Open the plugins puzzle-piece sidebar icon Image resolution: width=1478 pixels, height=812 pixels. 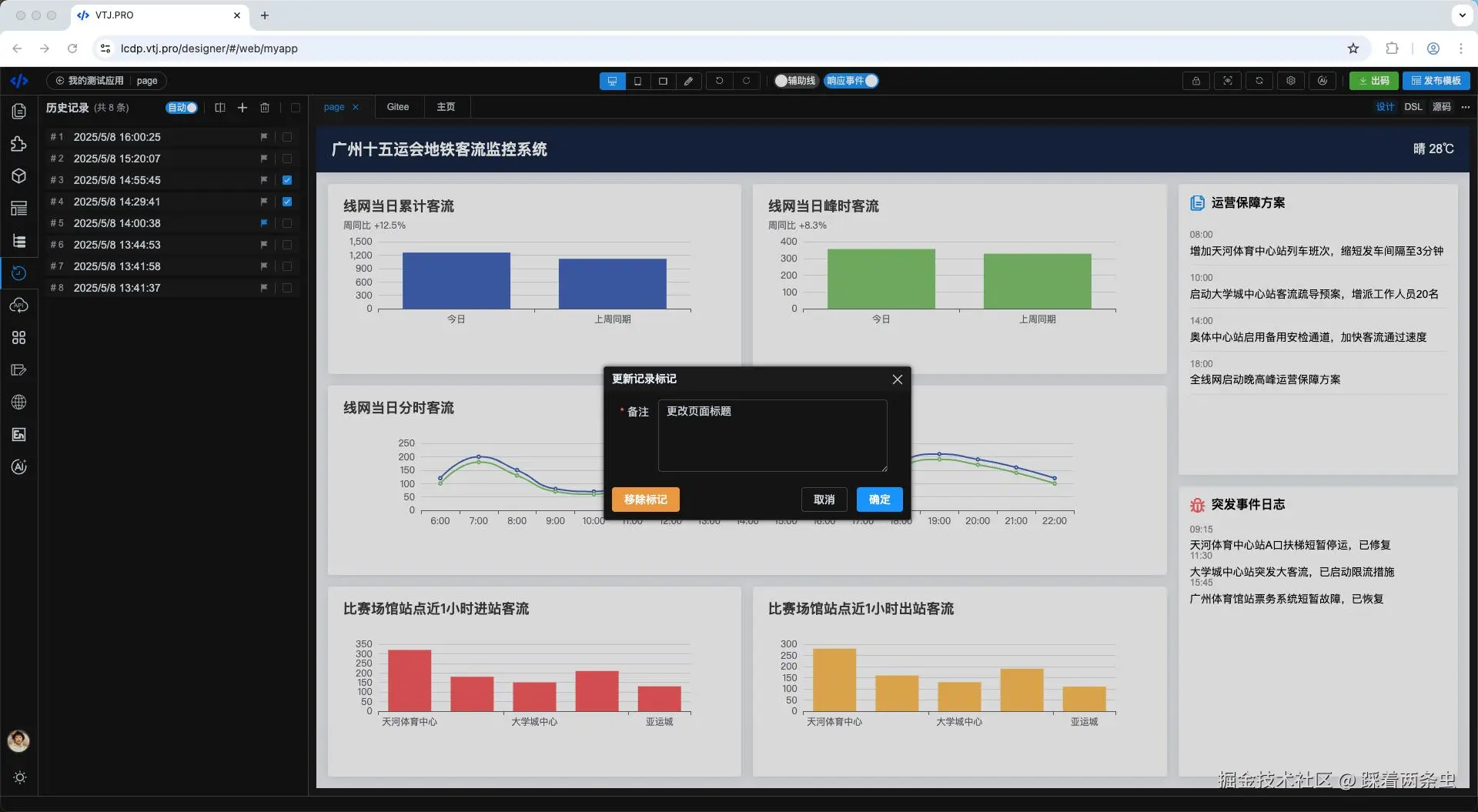click(x=19, y=144)
